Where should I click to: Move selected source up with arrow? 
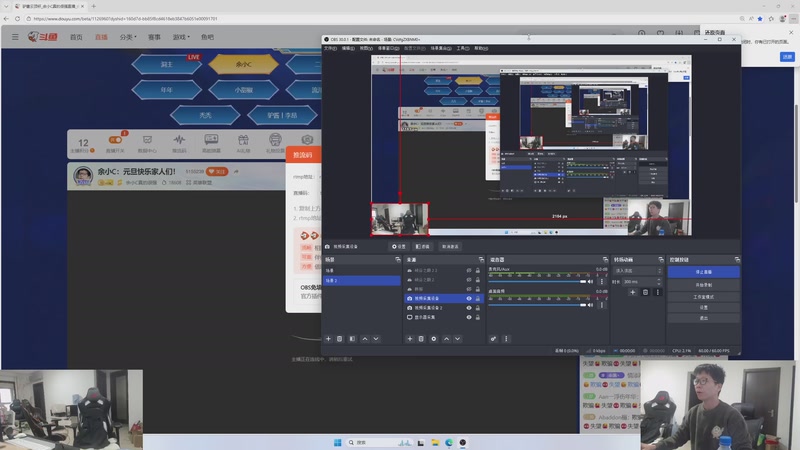pos(446,339)
